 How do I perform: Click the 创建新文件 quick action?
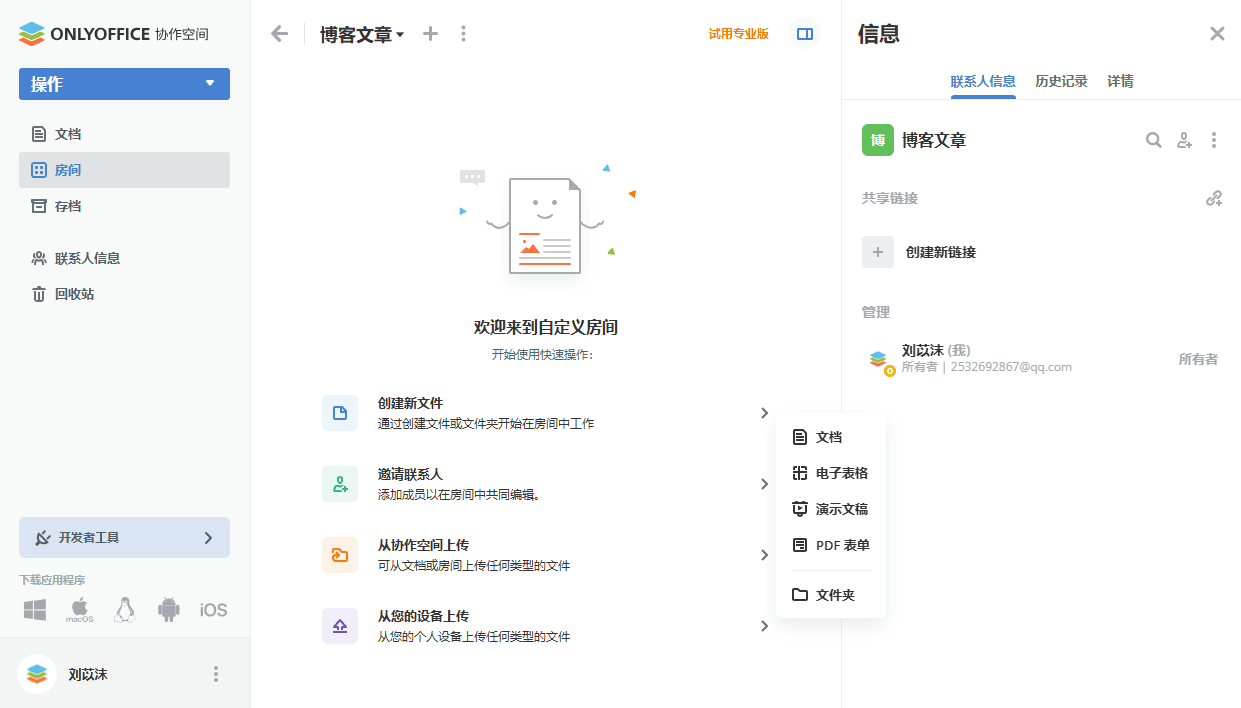[546, 413]
